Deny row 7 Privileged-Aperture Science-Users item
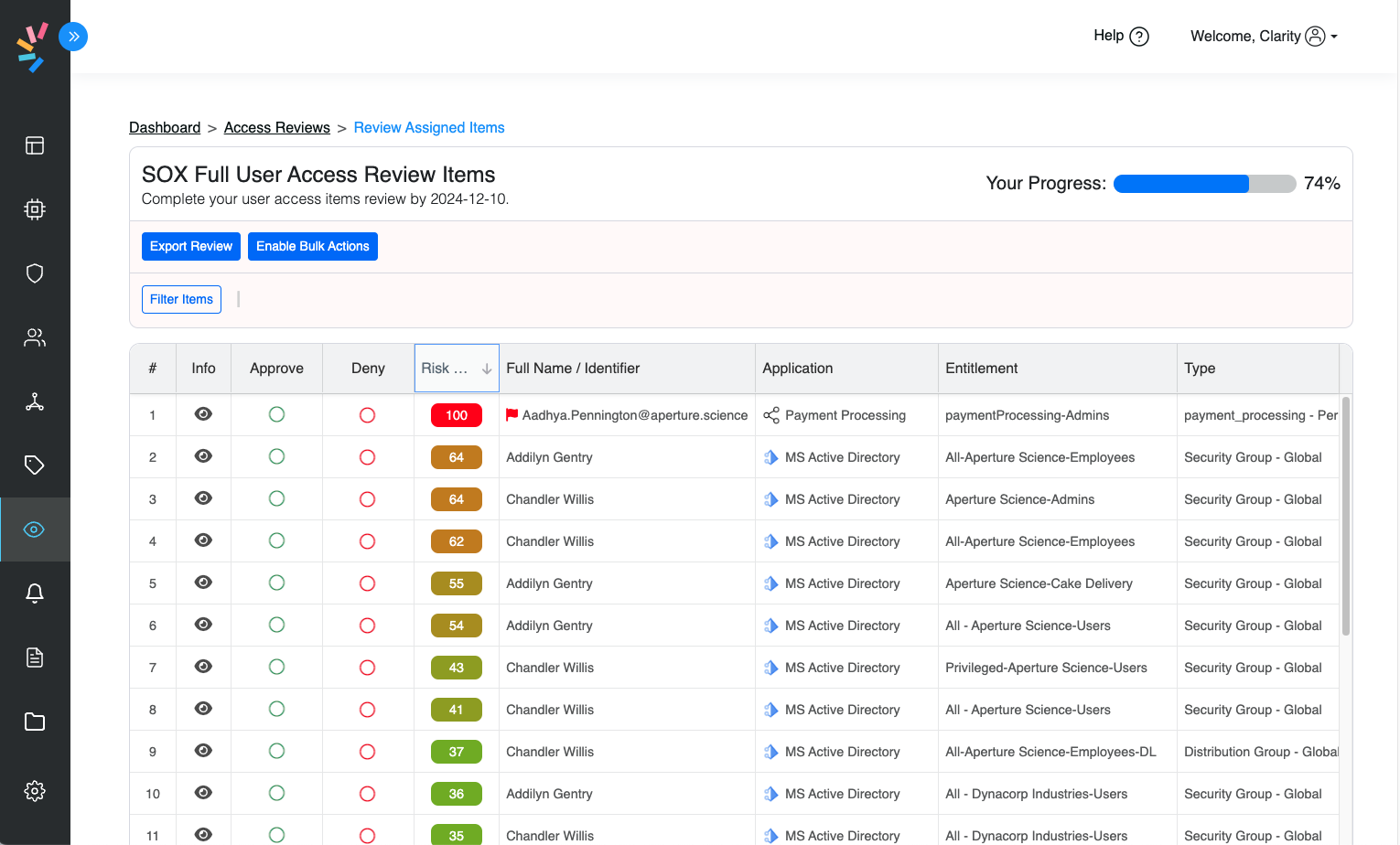The height and width of the screenshot is (845, 1400). (x=367, y=668)
